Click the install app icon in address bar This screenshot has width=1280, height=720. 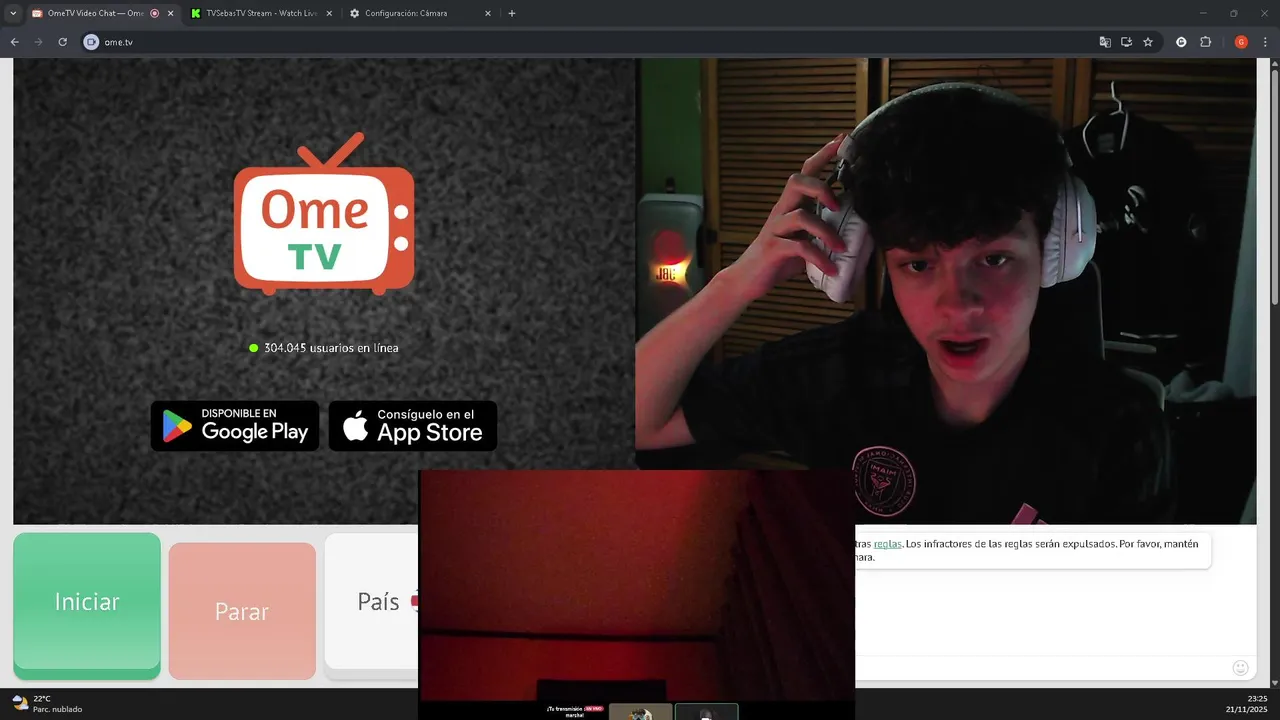point(1126,42)
